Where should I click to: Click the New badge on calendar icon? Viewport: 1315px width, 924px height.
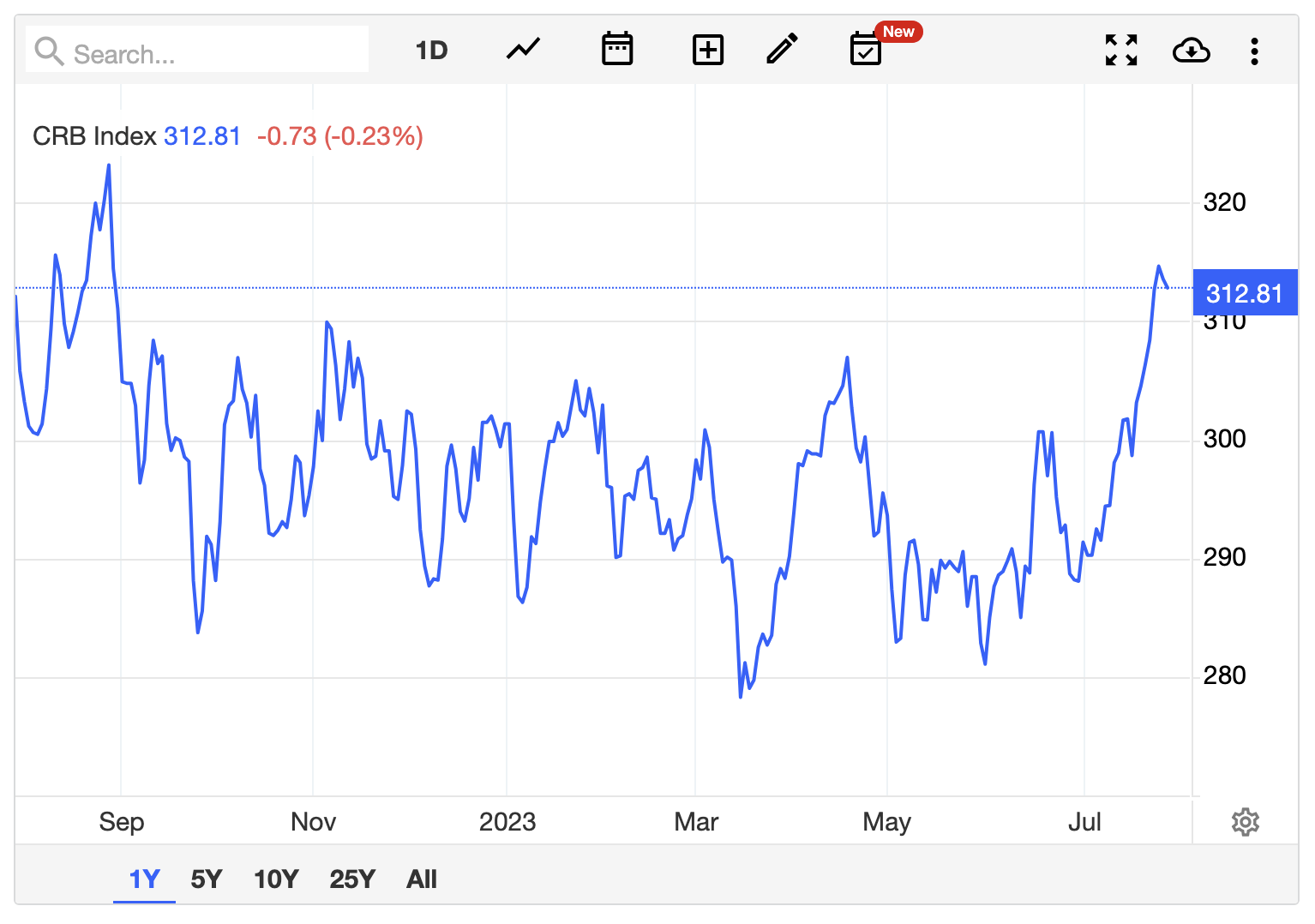[898, 32]
